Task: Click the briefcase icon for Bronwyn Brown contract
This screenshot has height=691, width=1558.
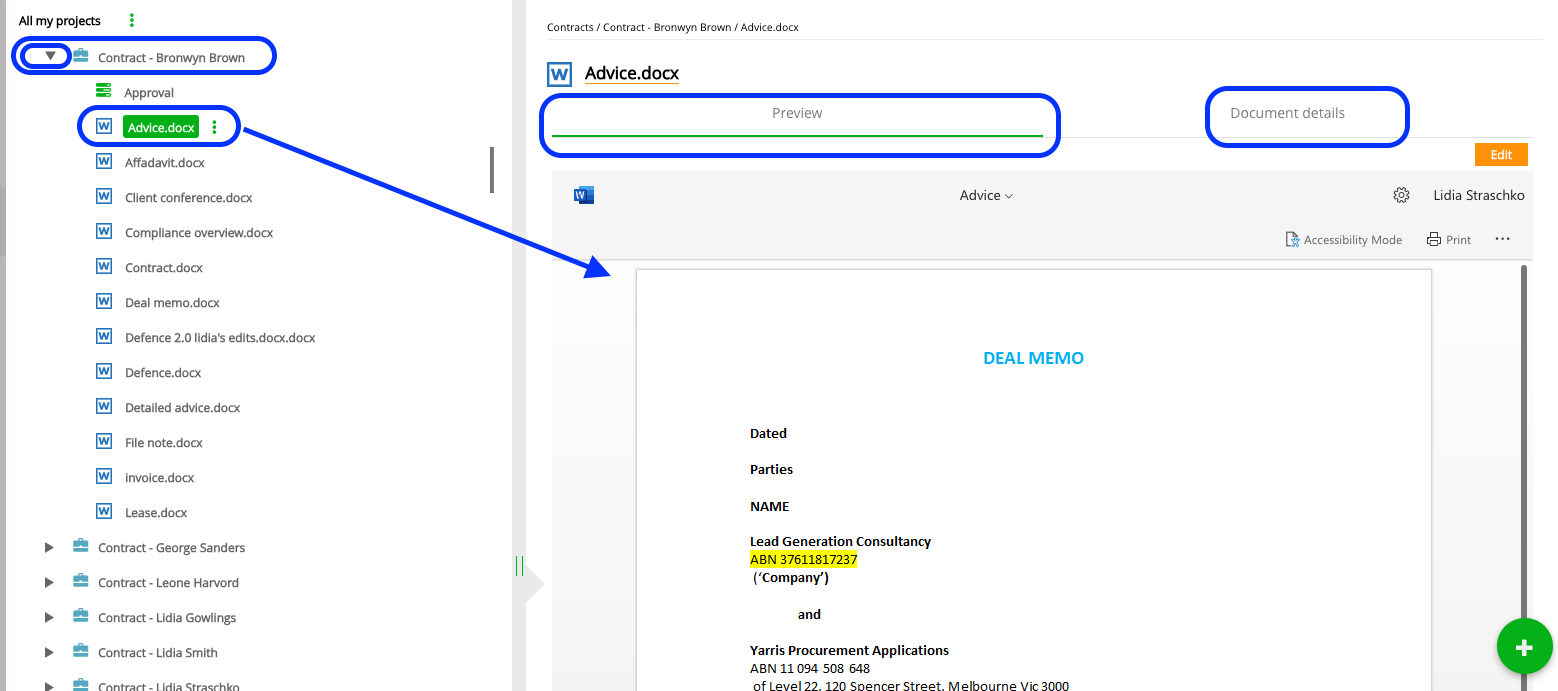Action: 81,56
